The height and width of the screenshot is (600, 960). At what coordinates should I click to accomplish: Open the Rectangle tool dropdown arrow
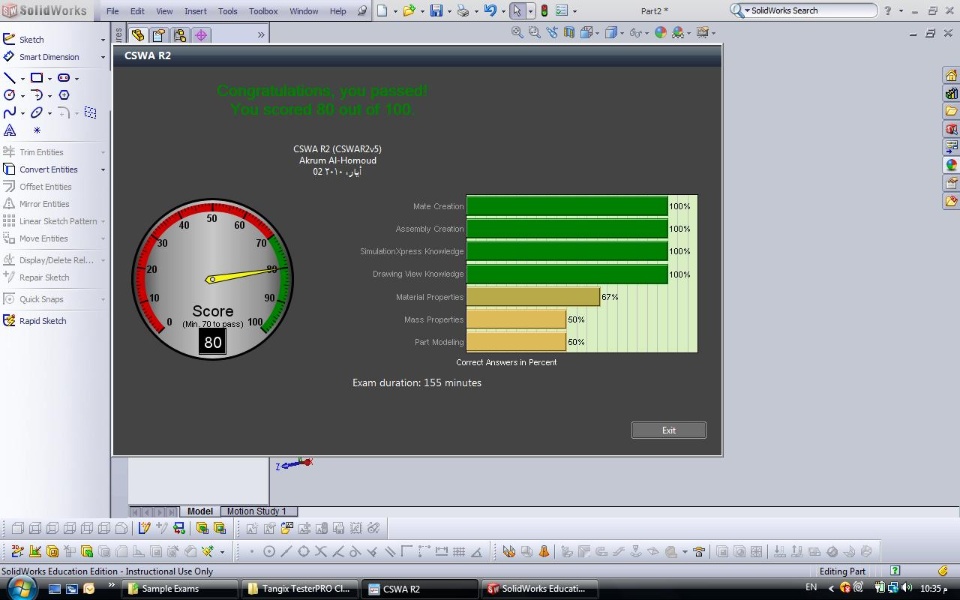[x=50, y=78]
